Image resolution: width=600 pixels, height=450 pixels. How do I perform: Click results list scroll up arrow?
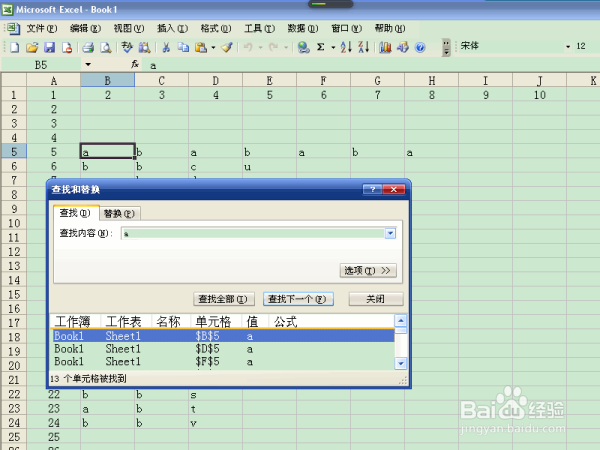click(x=401, y=321)
